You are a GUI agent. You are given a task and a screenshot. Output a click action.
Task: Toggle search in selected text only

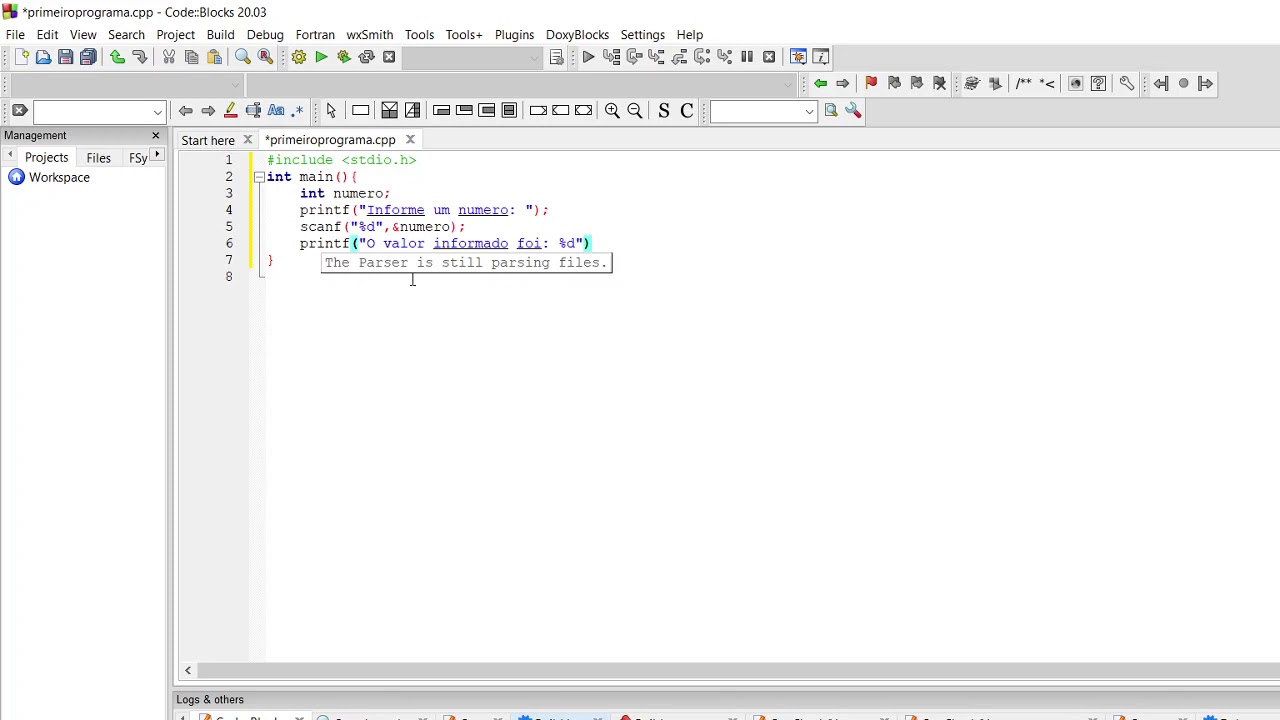(x=253, y=111)
